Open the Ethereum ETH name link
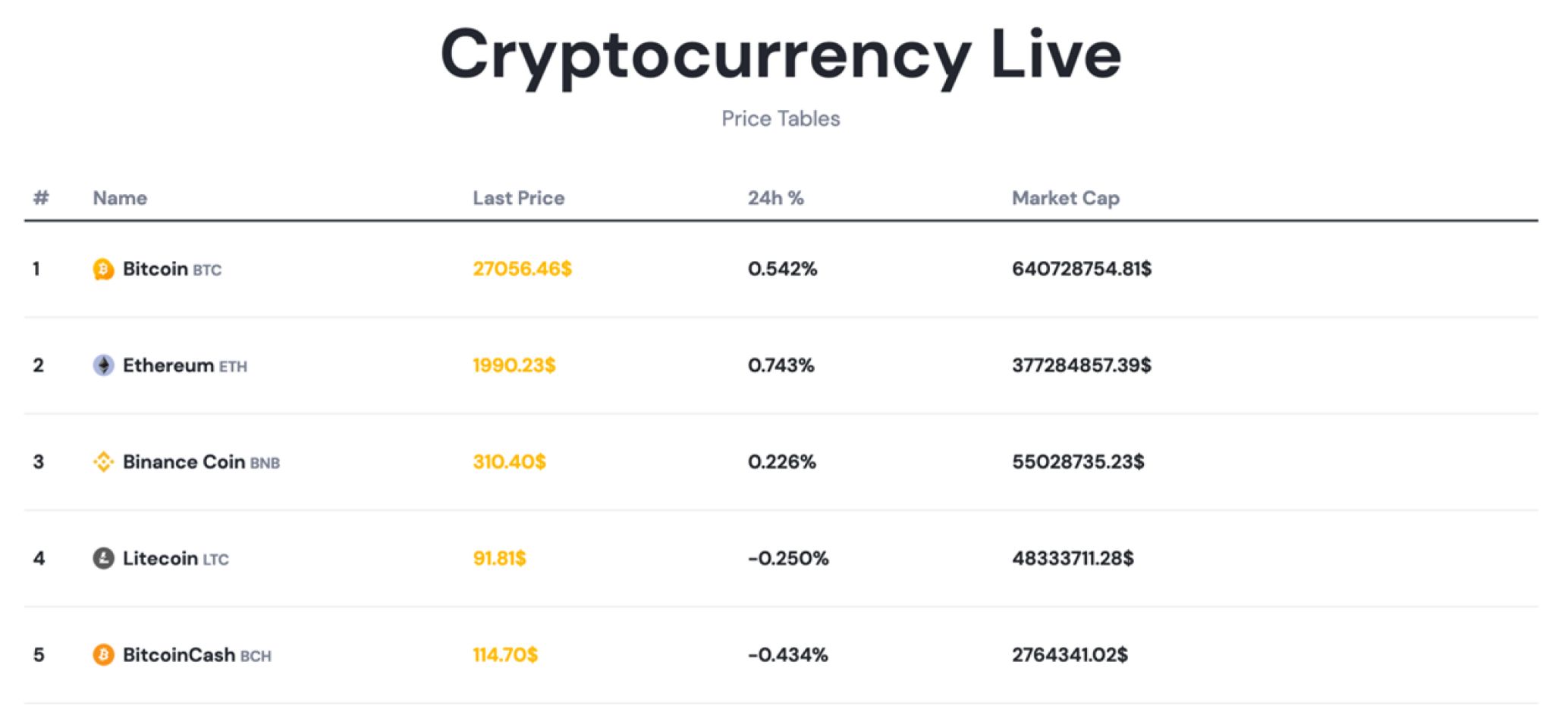The image size is (1568, 706). (184, 366)
